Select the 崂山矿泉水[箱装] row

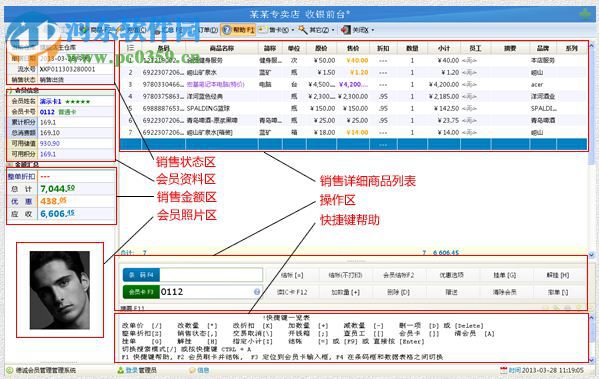(x=354, y=133)
